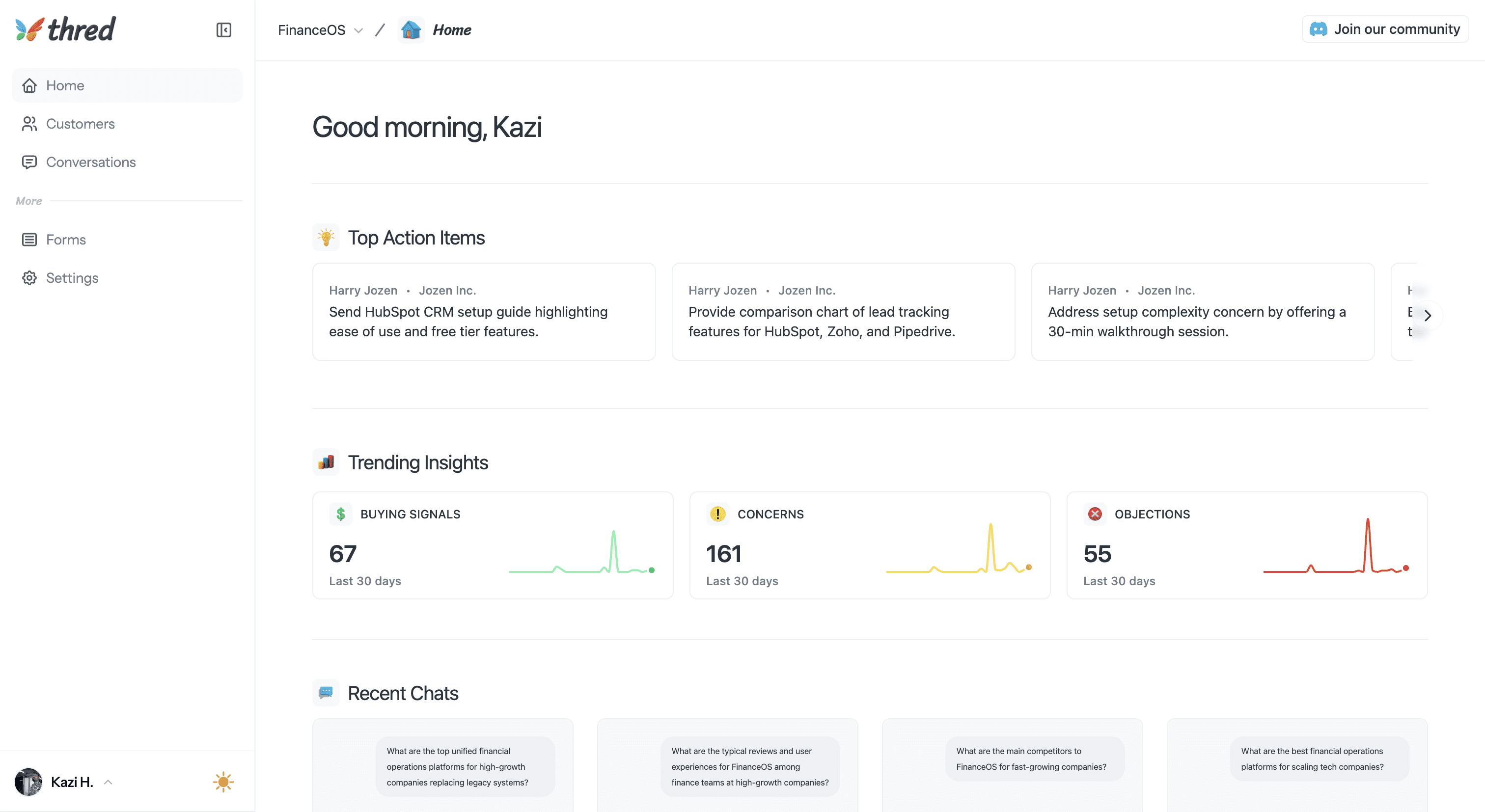The height and width of the screenshot is (812, 1485).
Task: Open Conversations from the sidebar
Action: [x=90, y=162]
